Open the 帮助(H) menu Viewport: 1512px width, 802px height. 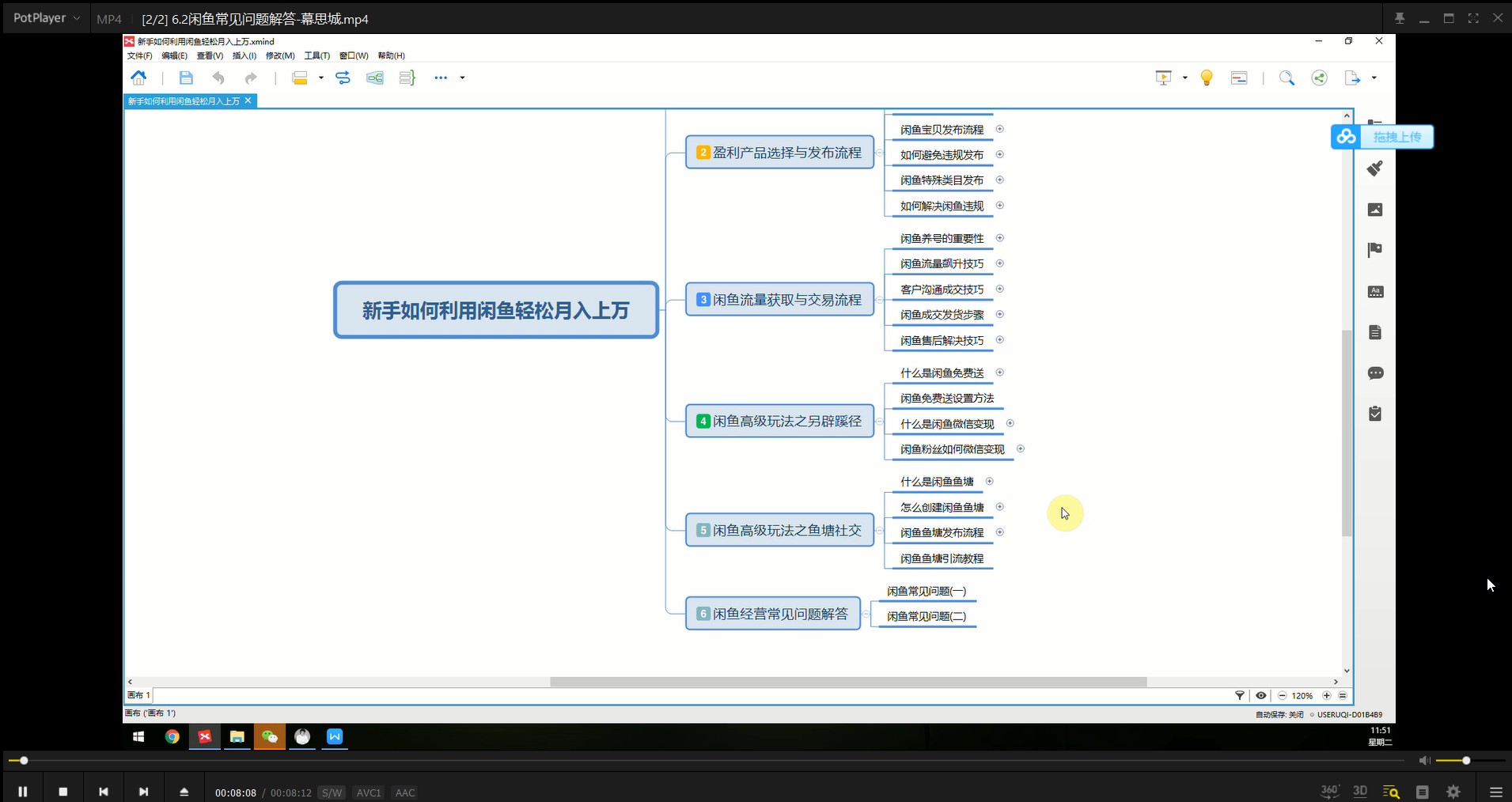(391, 55)
